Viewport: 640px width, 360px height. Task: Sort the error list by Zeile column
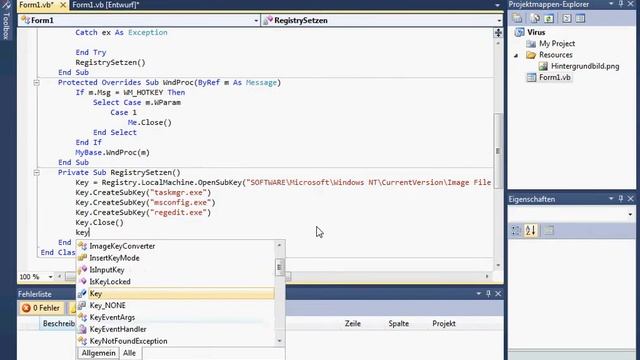click(x=353, y=324)
